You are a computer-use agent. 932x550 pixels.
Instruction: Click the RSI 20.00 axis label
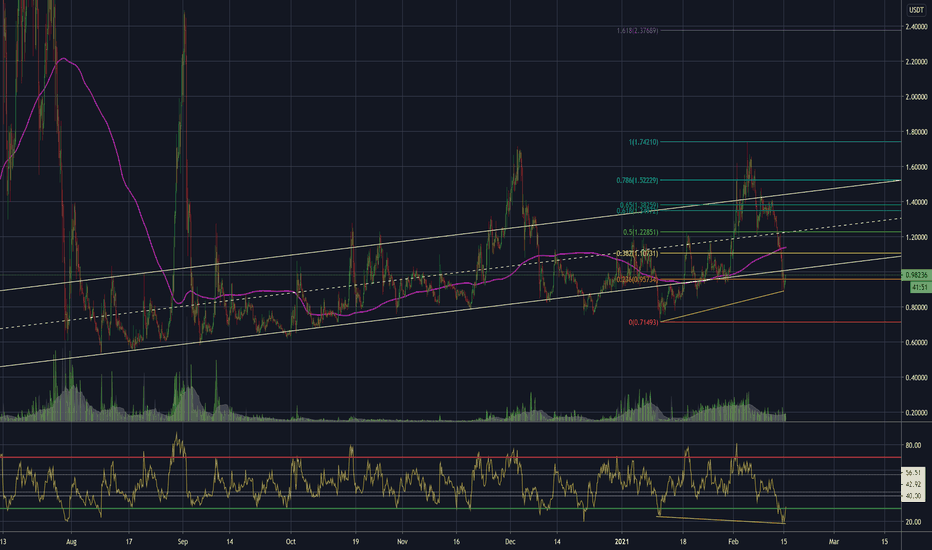(914, 522)
